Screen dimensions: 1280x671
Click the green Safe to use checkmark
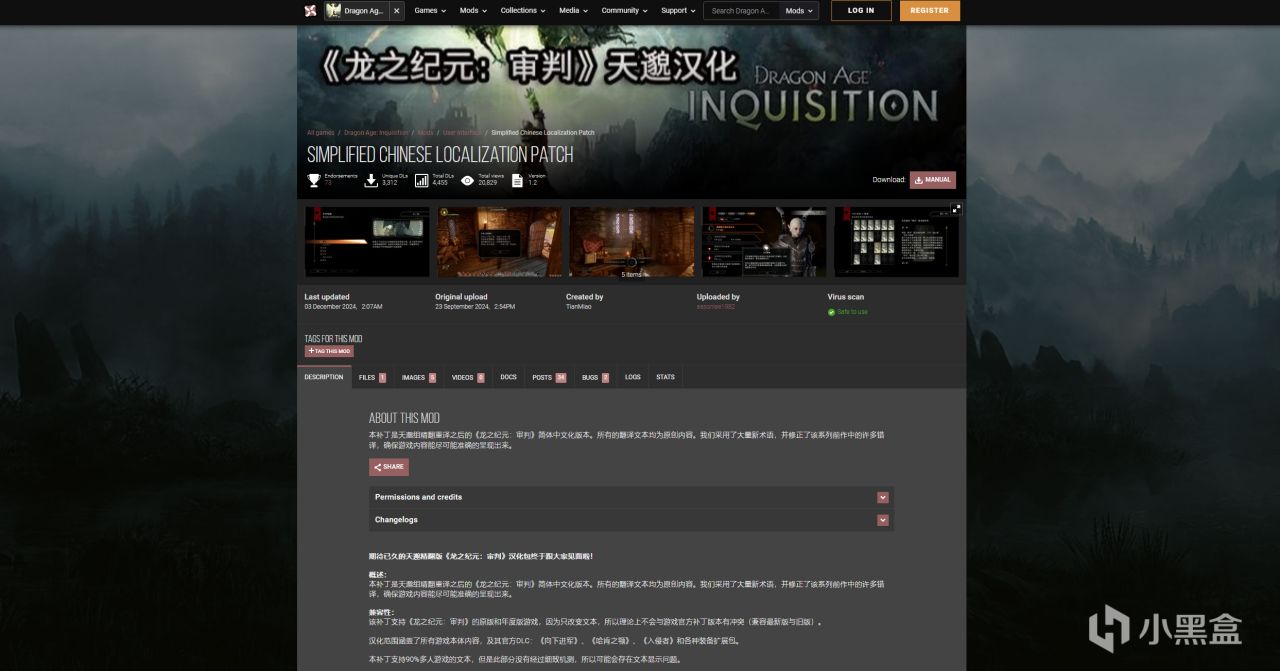(x=831, y=312)
